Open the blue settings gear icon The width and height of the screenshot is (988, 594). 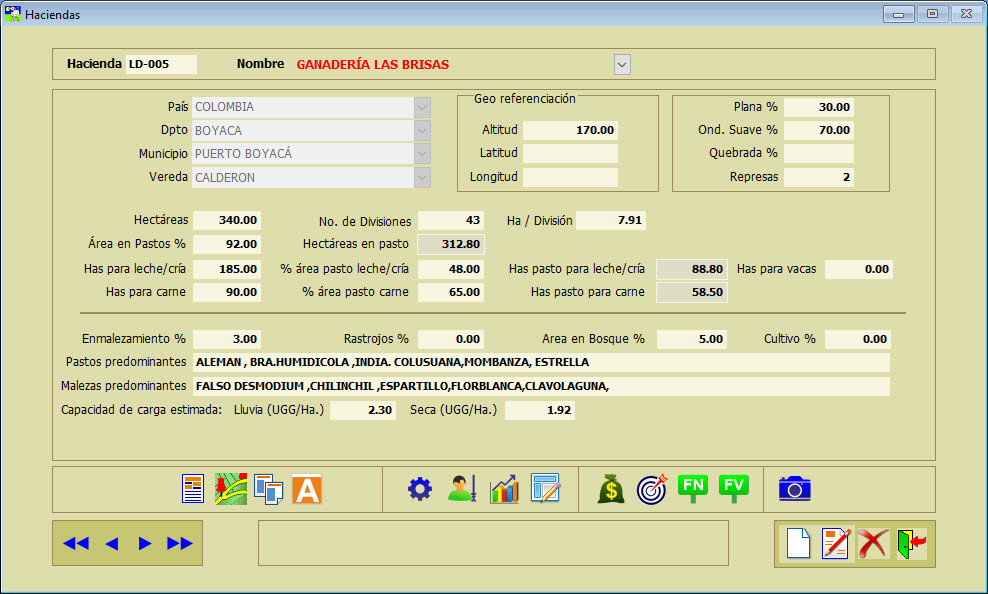(419, 488)
